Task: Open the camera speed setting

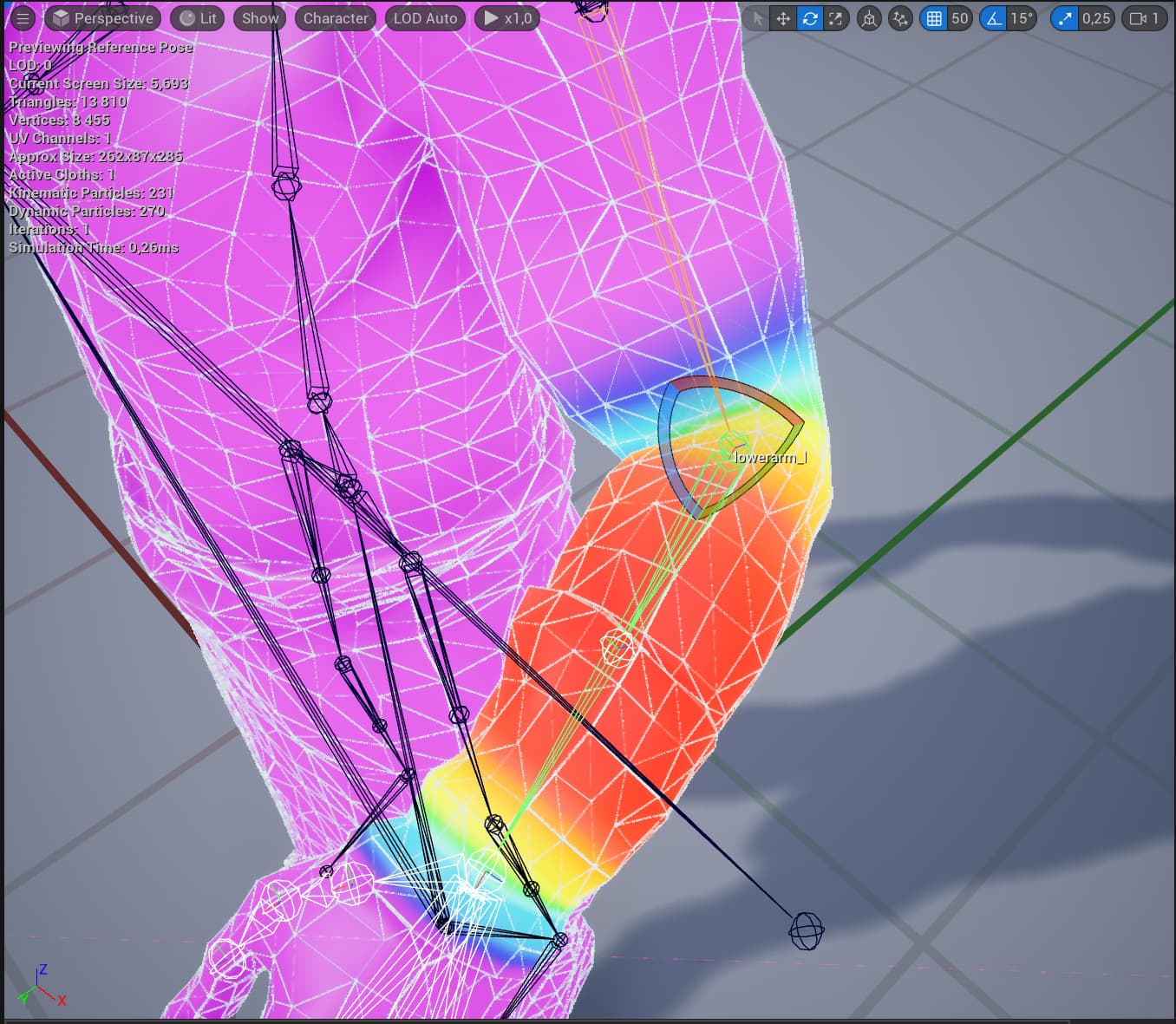Action: click(1144, 18)
